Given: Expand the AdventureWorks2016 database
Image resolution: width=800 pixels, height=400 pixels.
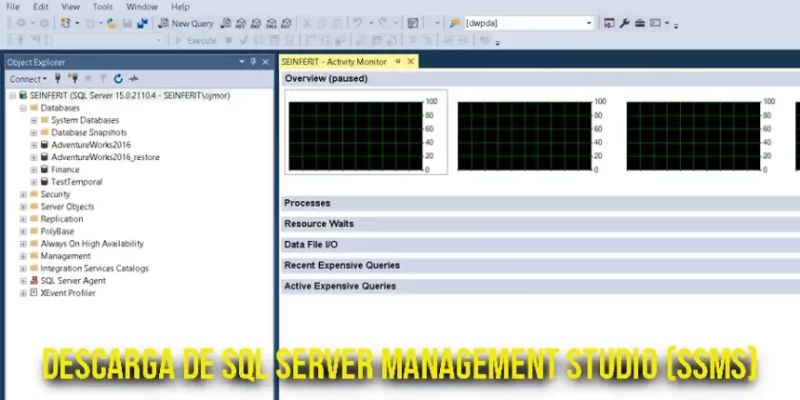Looking at the screenshot, I should (34, 145).
